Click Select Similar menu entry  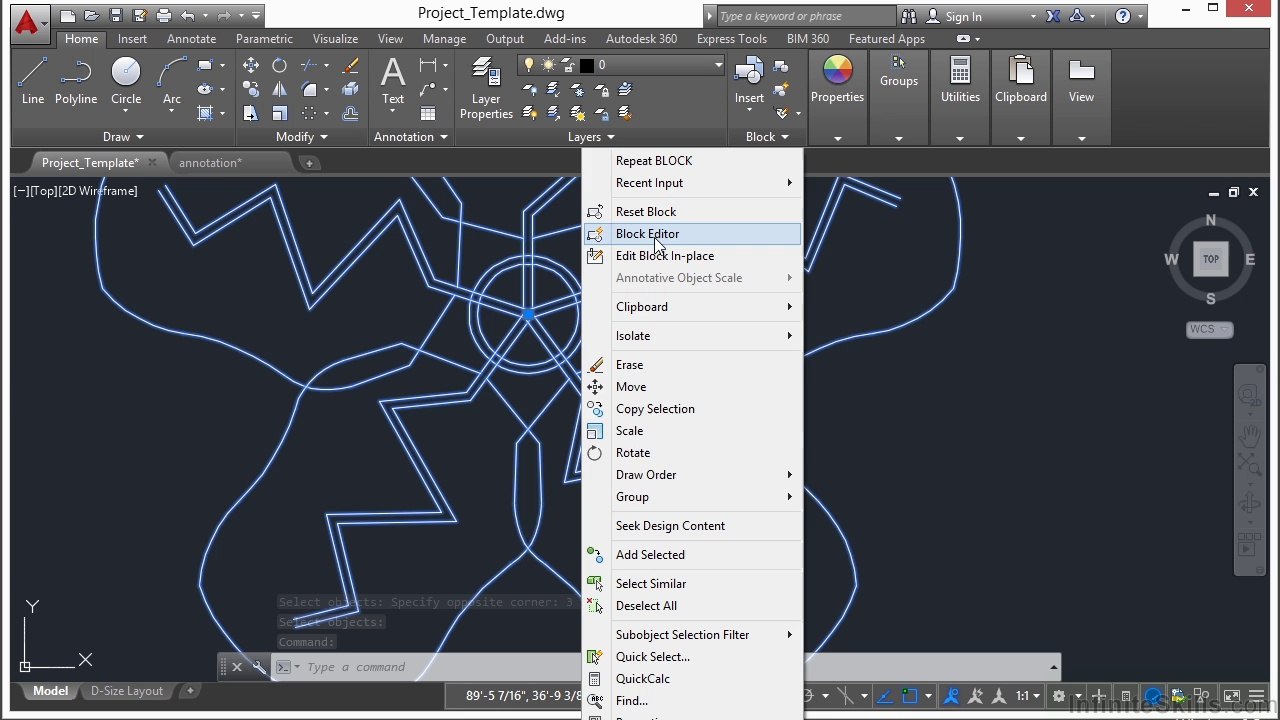(691, 584)
